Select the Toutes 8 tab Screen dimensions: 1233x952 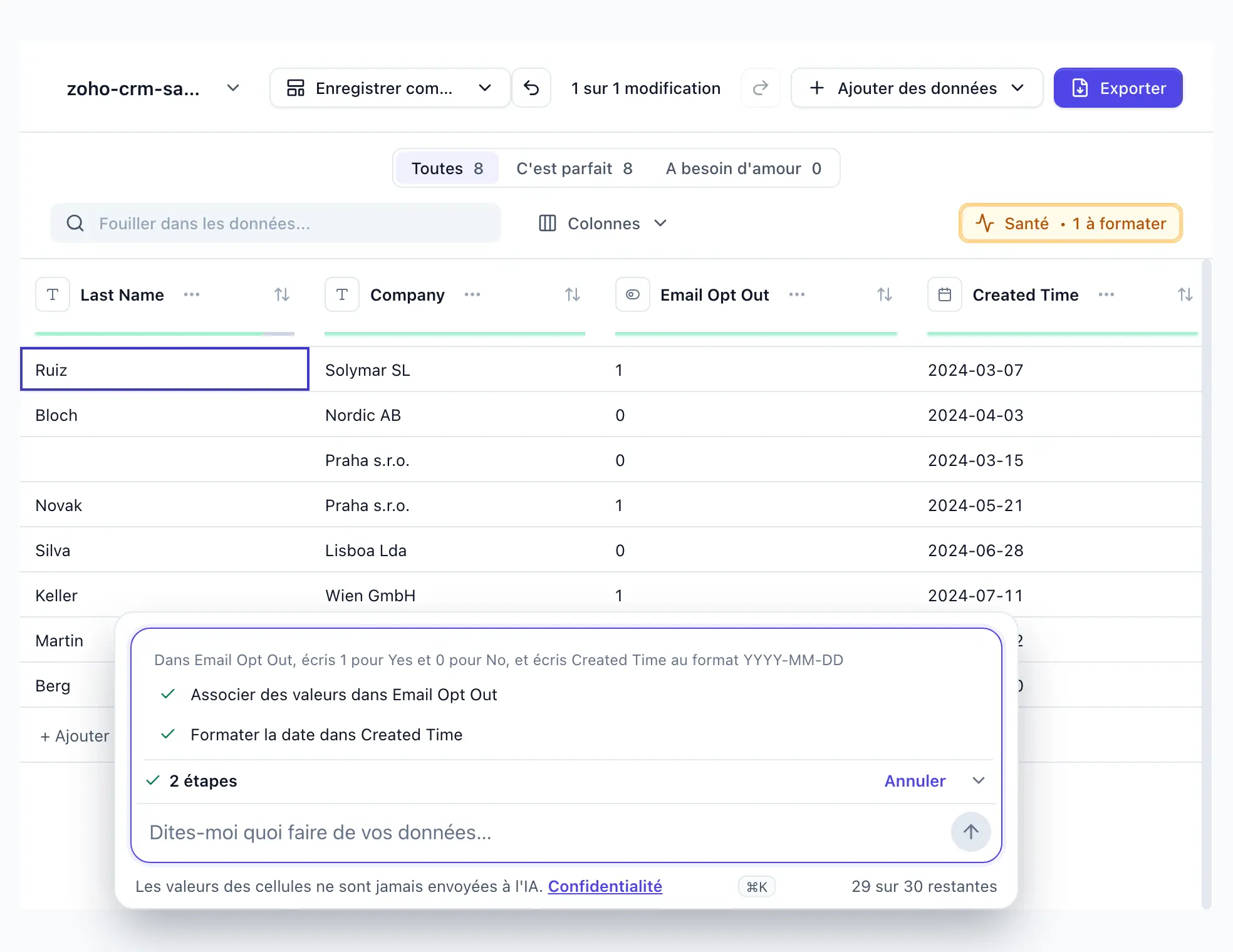(447, 168)
